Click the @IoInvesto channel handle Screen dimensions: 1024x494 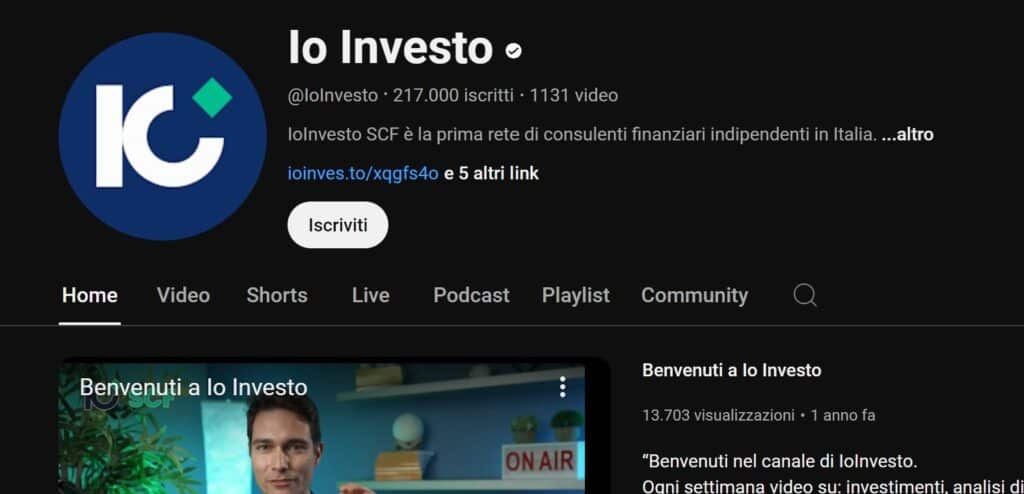point(333,95)
